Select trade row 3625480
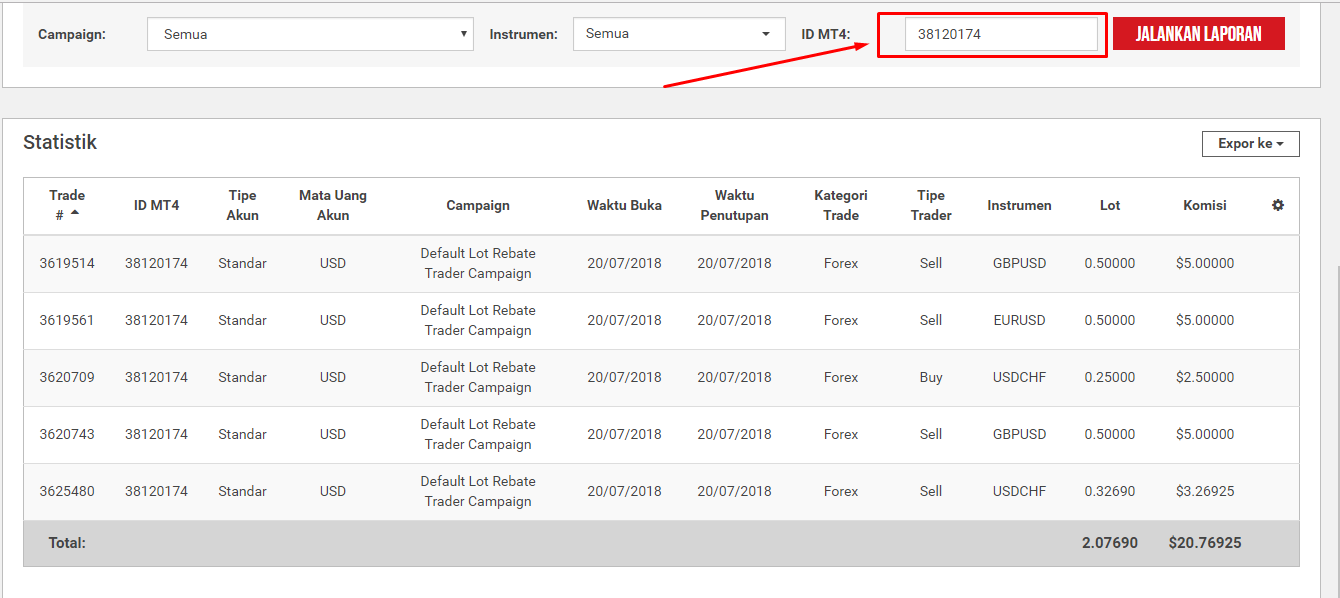This screenshot has height=598, width=1340. pos(661,492)
